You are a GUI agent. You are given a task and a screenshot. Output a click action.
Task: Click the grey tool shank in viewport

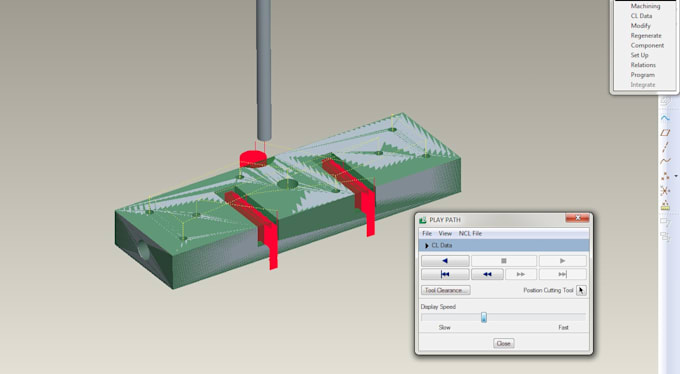[x=264, y=69]
